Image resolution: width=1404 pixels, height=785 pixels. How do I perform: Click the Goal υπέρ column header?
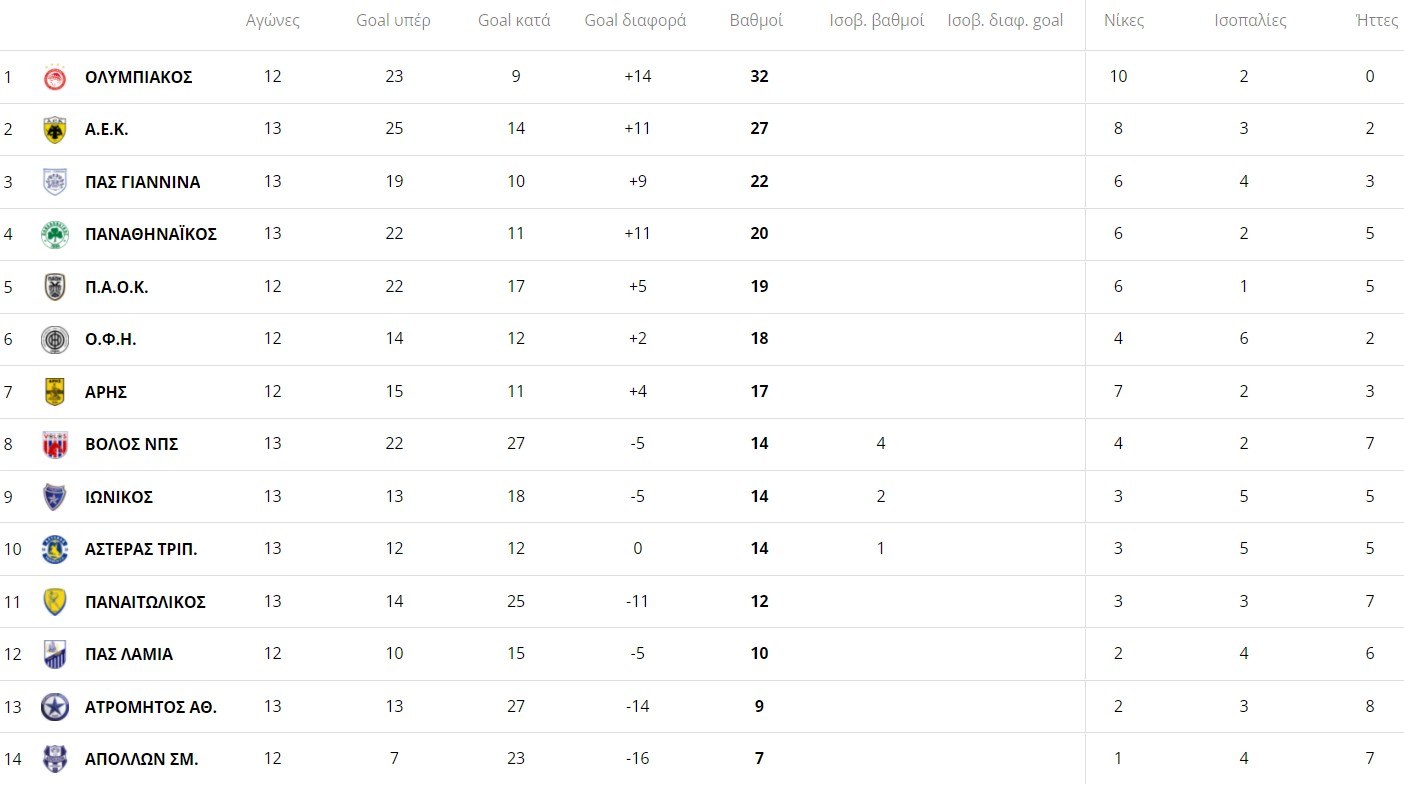393,20
